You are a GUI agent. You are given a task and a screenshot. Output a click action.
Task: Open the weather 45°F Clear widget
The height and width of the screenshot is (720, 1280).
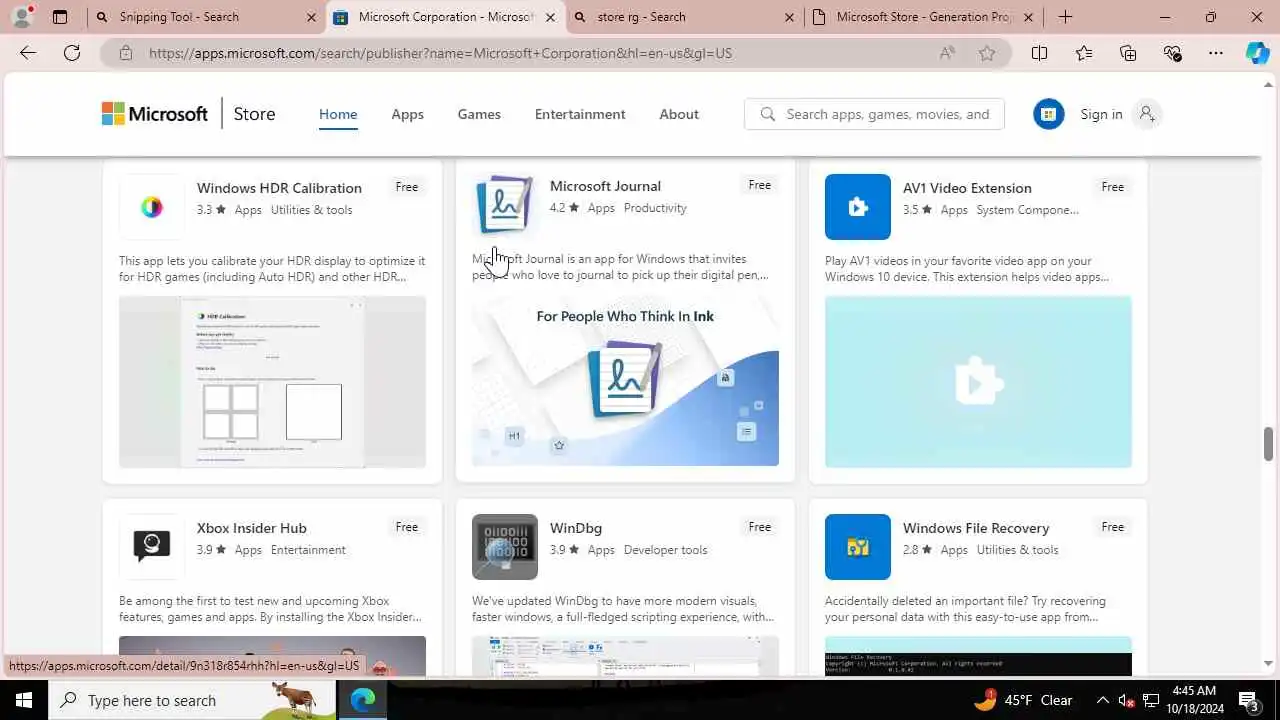1022,700
